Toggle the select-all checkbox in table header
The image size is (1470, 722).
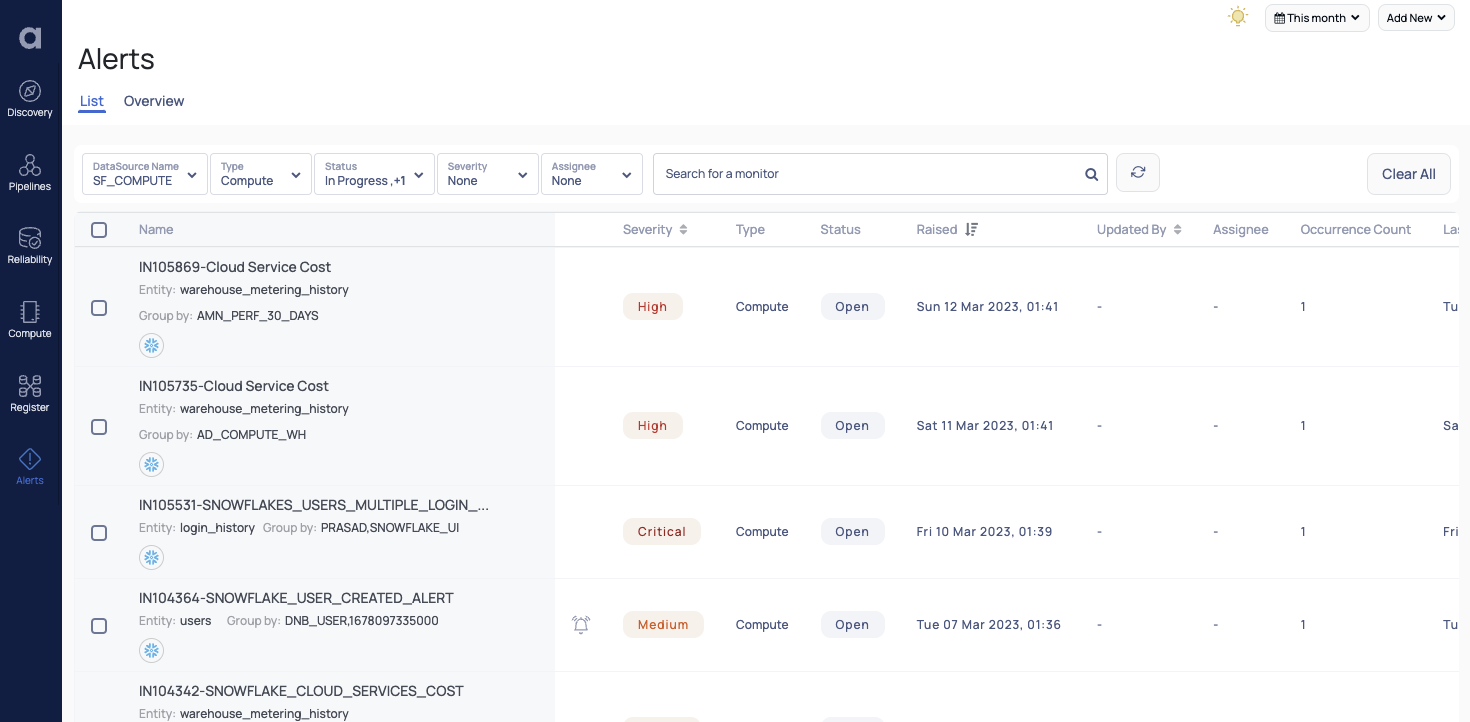tap(99, 229)
